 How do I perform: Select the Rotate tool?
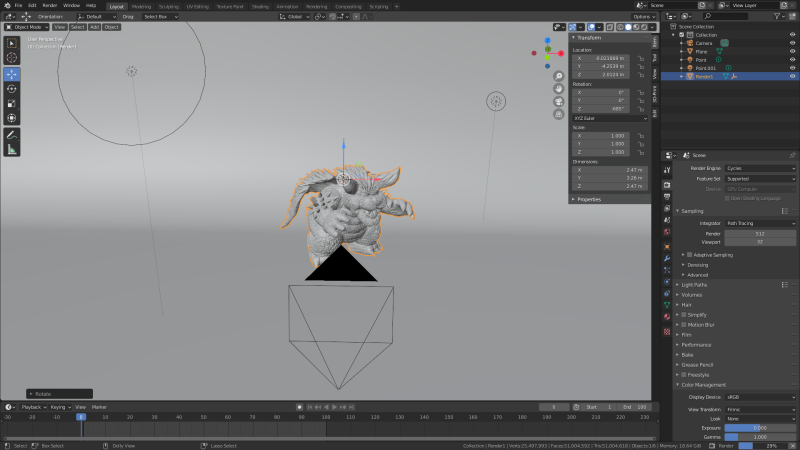pos(12,88)
